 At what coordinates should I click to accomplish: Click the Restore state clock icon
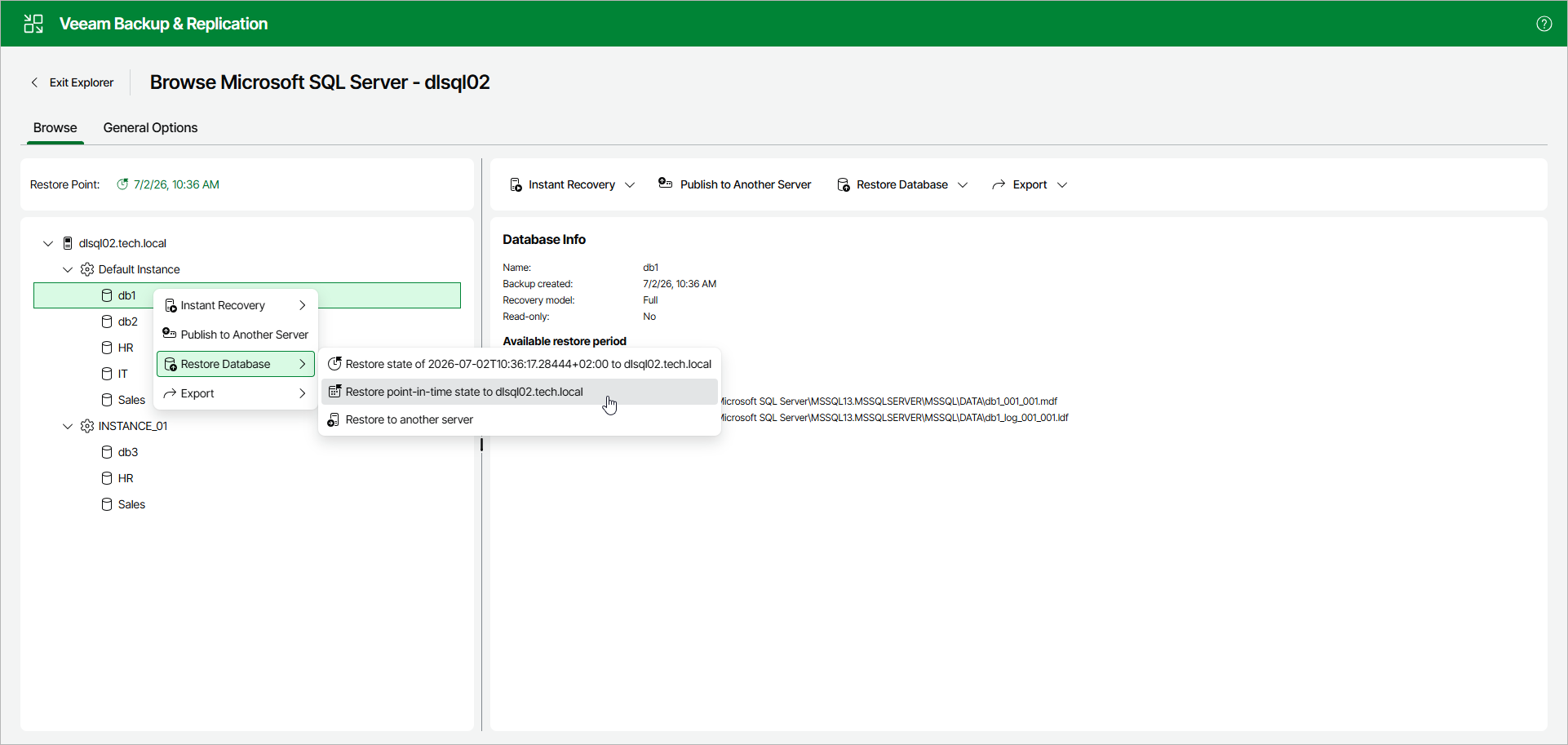[x=334, y=364]
